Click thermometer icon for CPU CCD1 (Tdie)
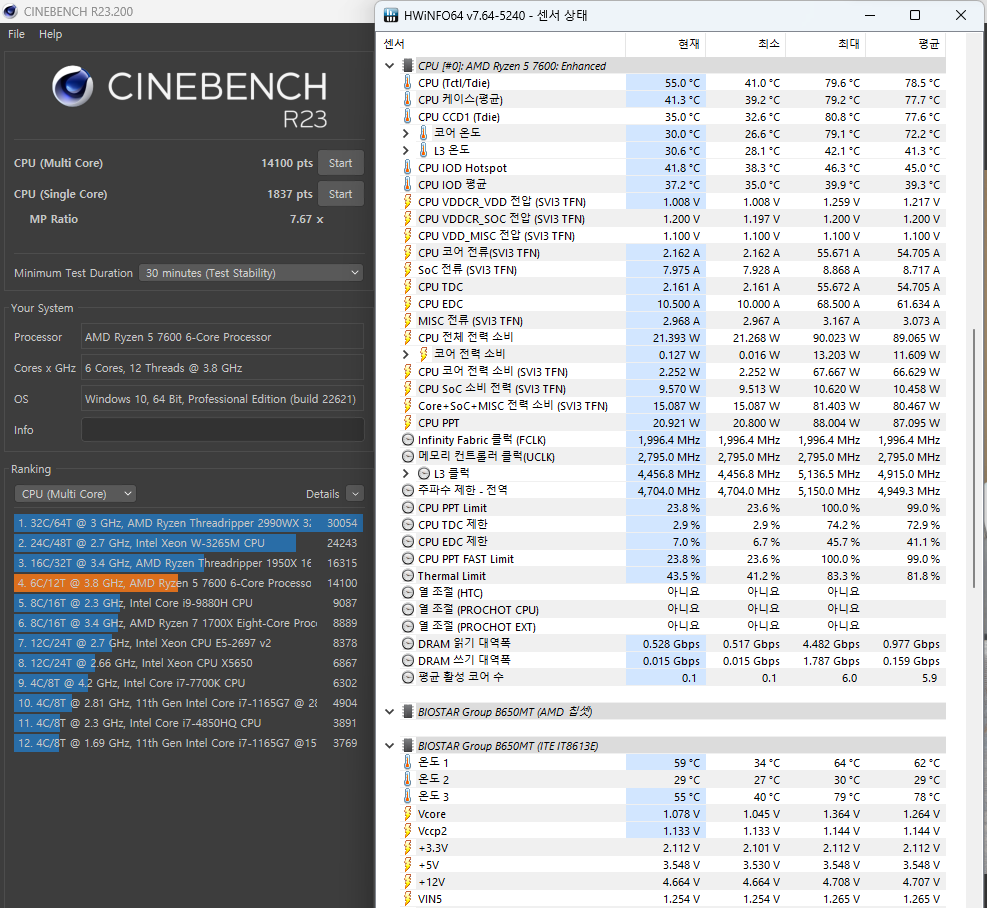 click(407, 116)
